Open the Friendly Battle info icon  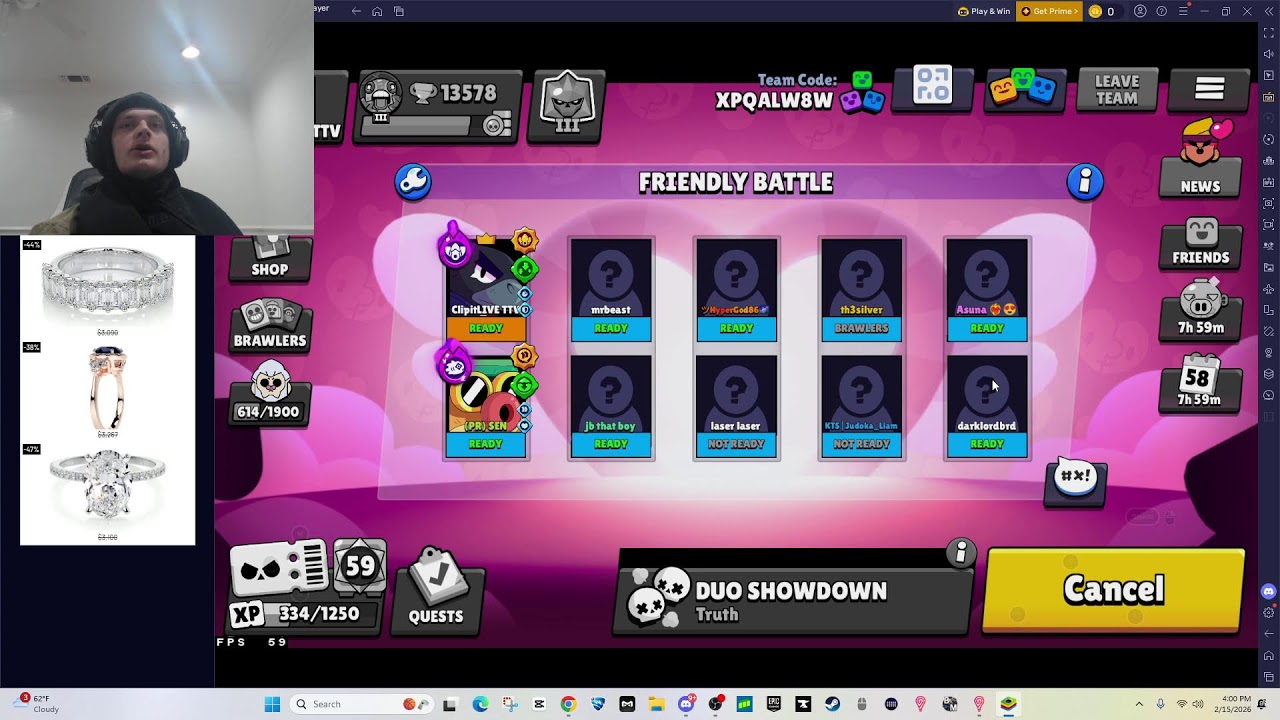tap(1085, 182)
